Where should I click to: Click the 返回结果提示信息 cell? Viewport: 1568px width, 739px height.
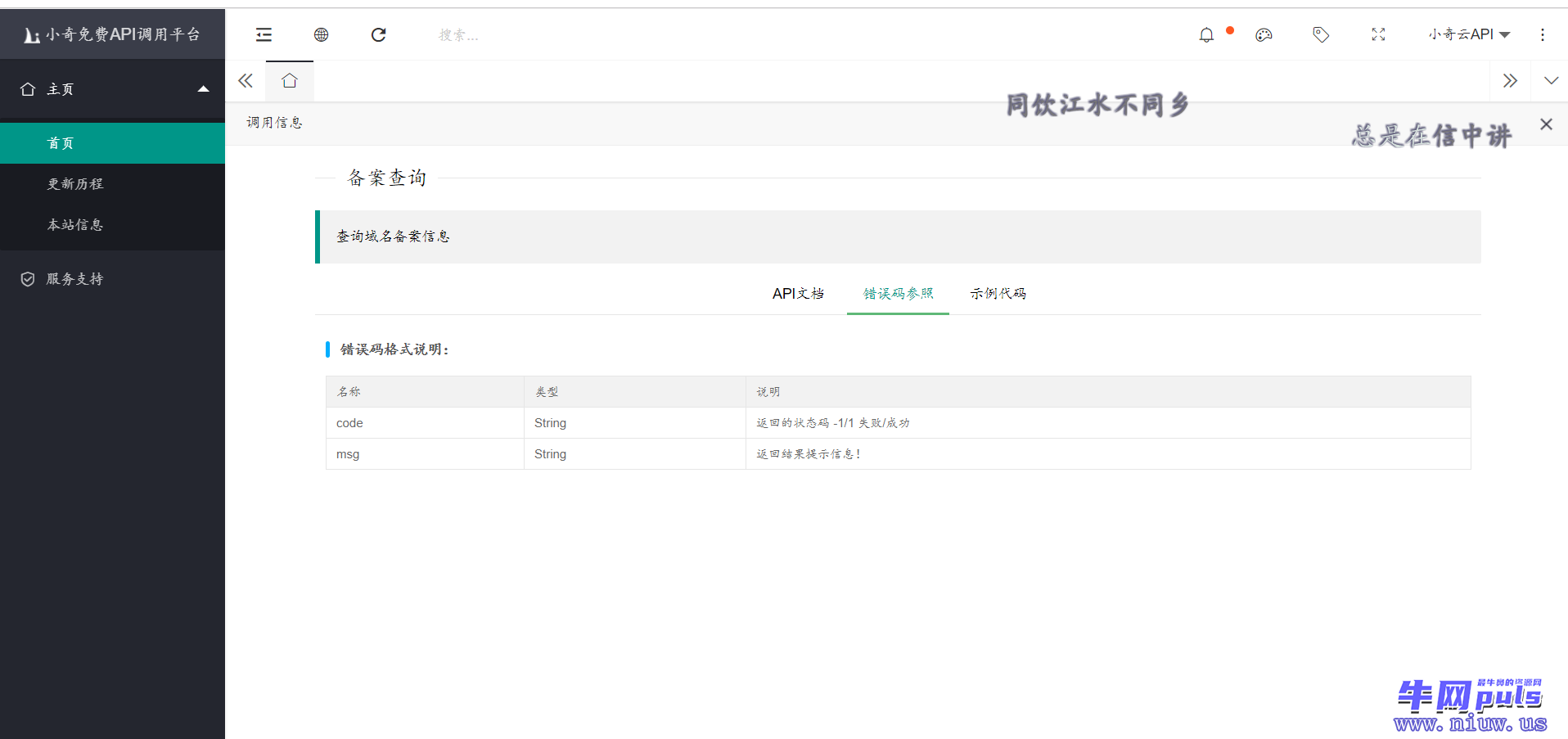(x=1108, y=454)
